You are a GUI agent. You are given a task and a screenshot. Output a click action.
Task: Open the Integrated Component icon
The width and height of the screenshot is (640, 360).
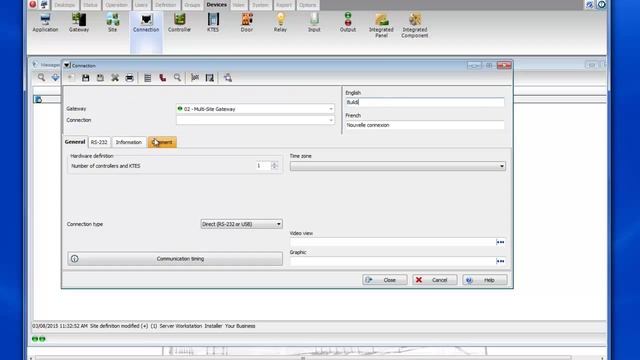click(x=415, y=25)
